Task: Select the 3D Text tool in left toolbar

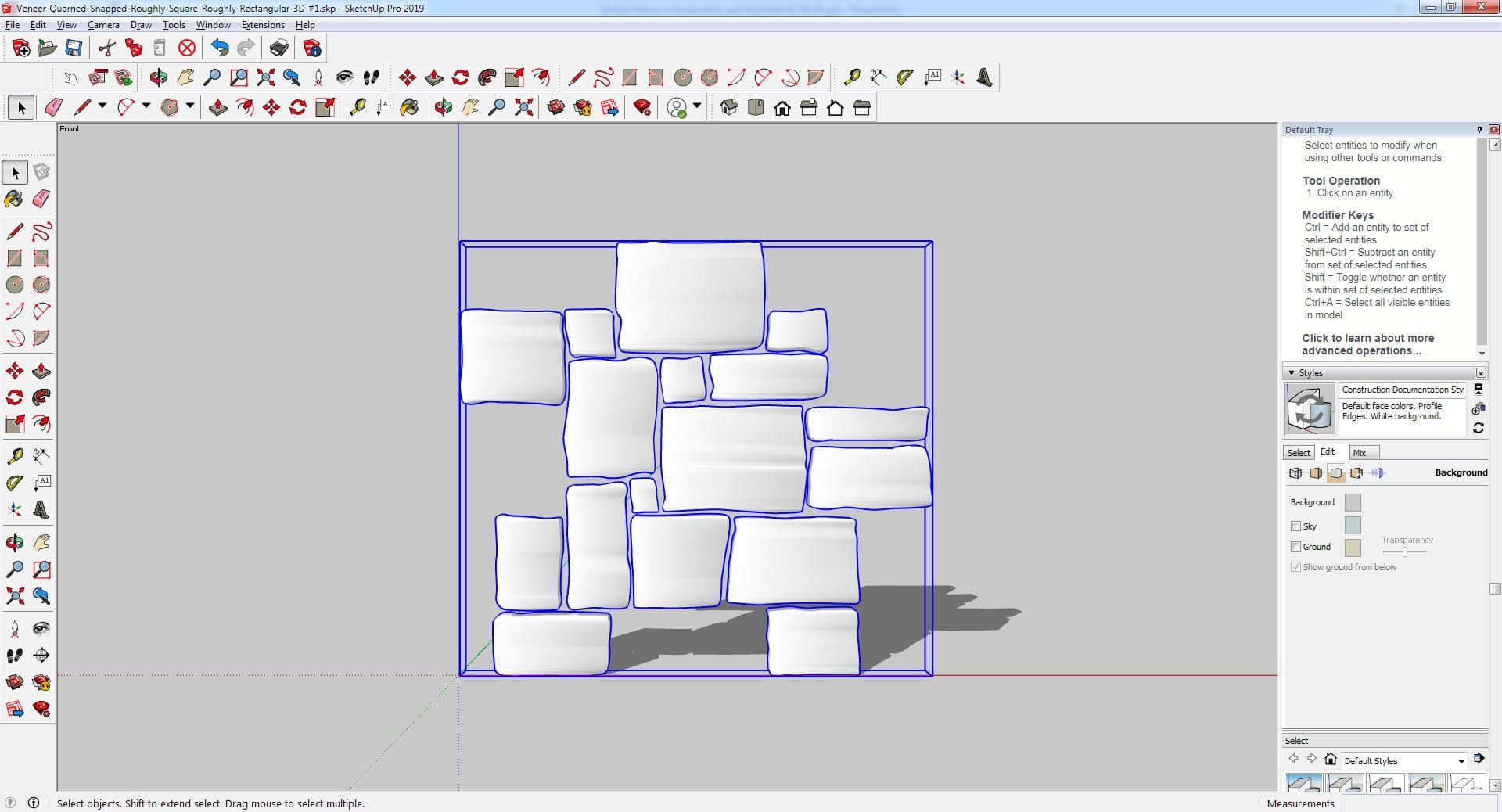Action: click(41, 511)
